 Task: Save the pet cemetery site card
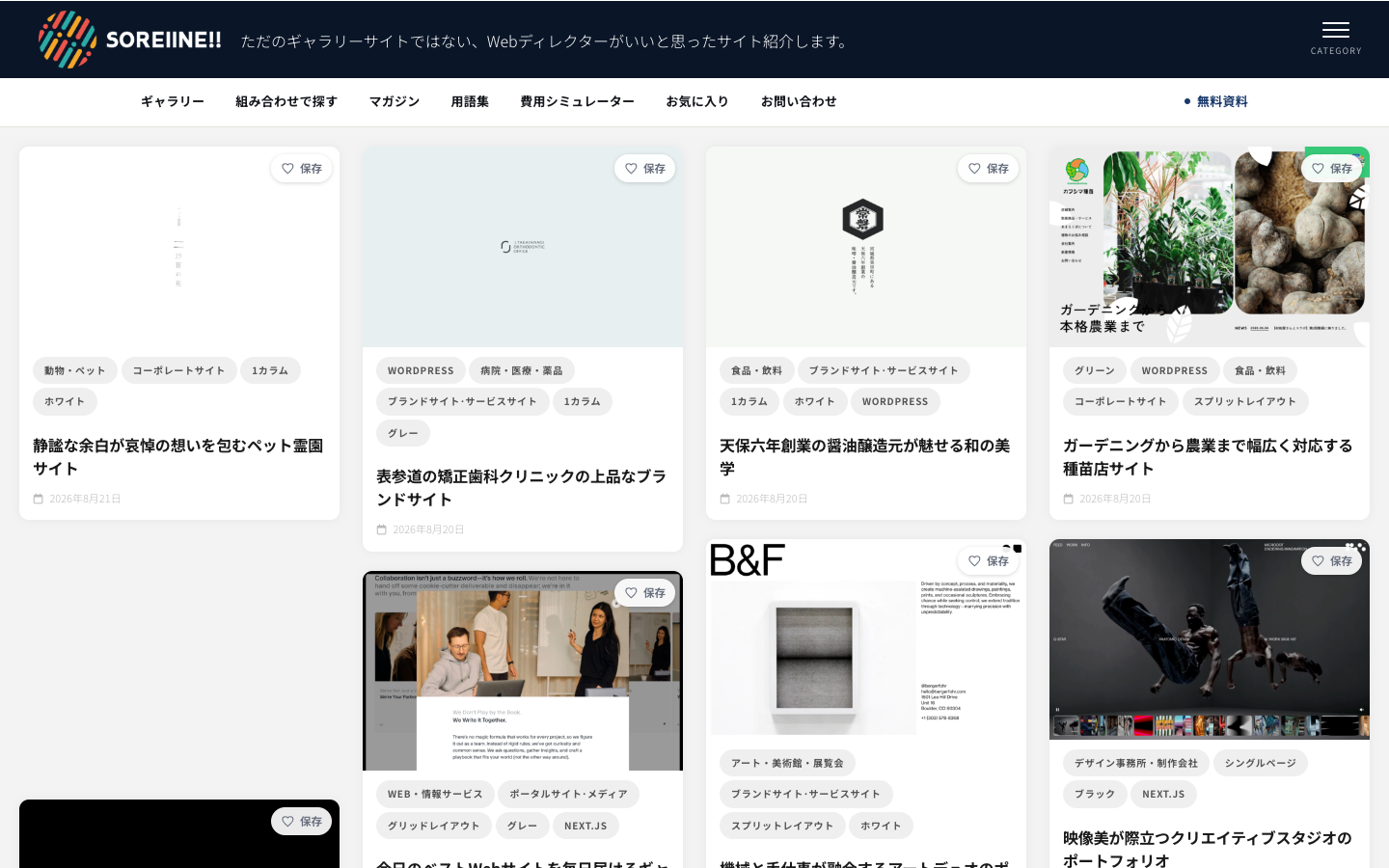click(302, 169)
